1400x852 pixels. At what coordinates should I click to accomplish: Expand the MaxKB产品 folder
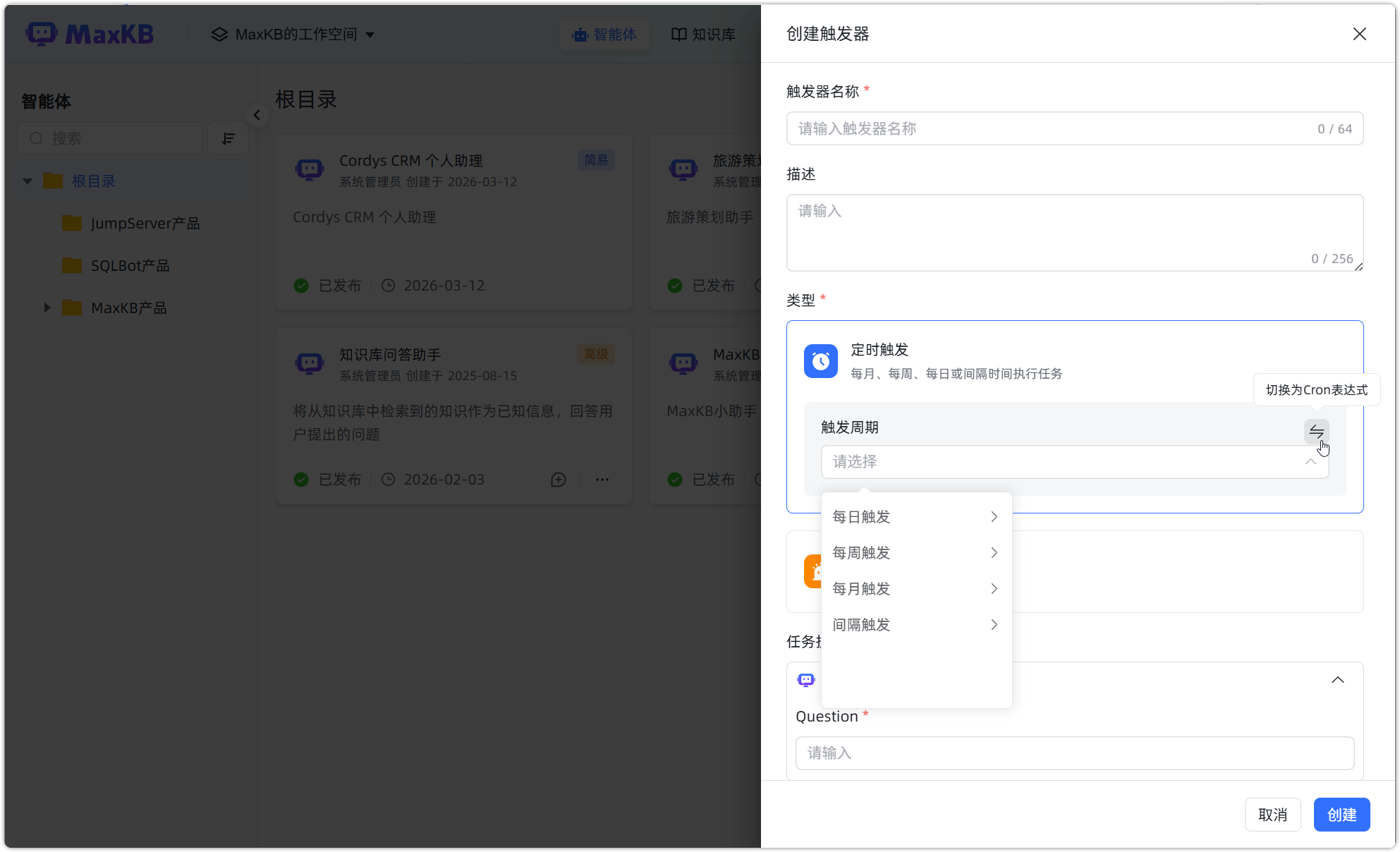click(47, 308)
